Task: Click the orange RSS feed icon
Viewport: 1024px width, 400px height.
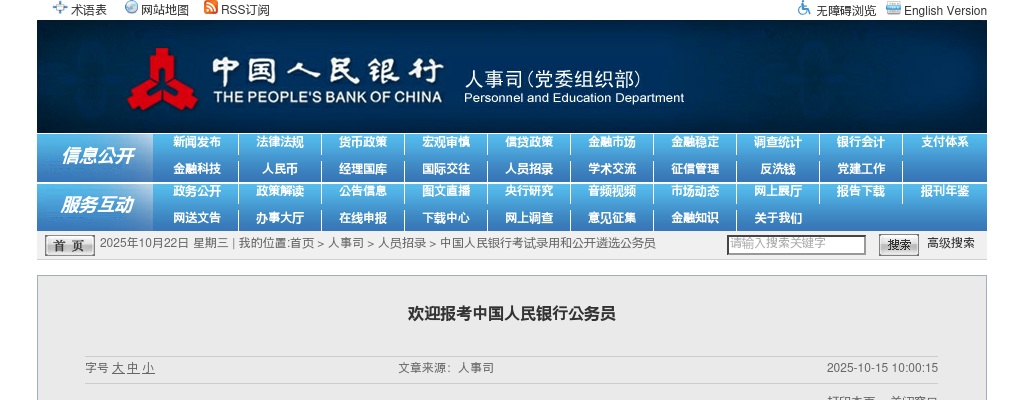Action: coord(210,8)
